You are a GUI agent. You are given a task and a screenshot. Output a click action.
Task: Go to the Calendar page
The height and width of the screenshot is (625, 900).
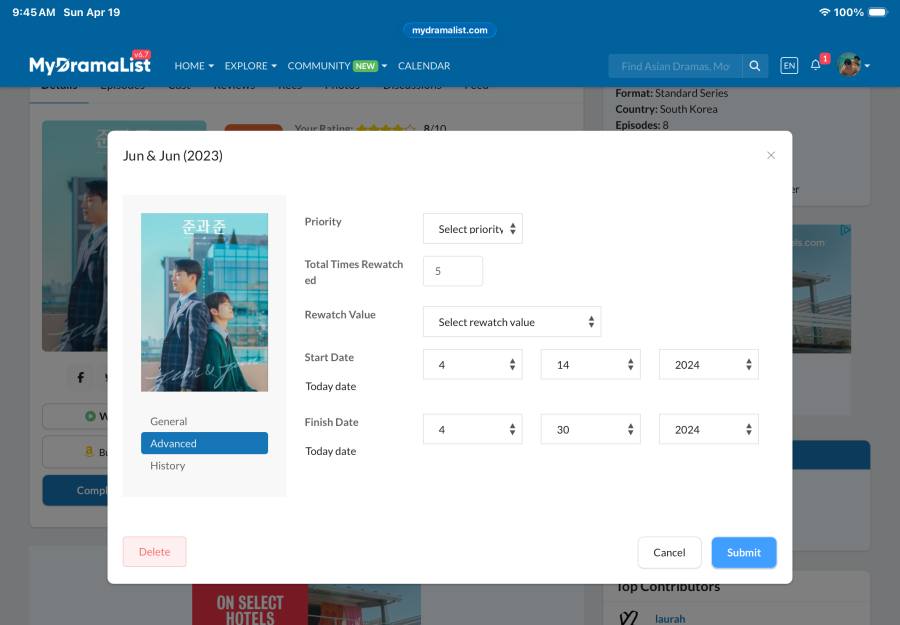click(424, 66)
